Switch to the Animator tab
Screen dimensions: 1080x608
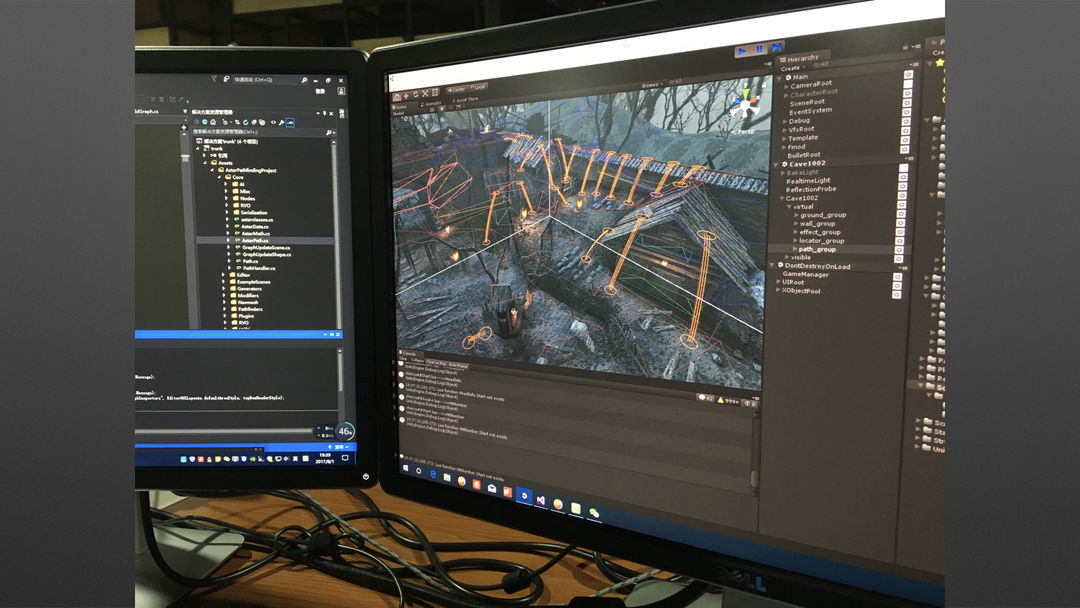tap(431, 104)
